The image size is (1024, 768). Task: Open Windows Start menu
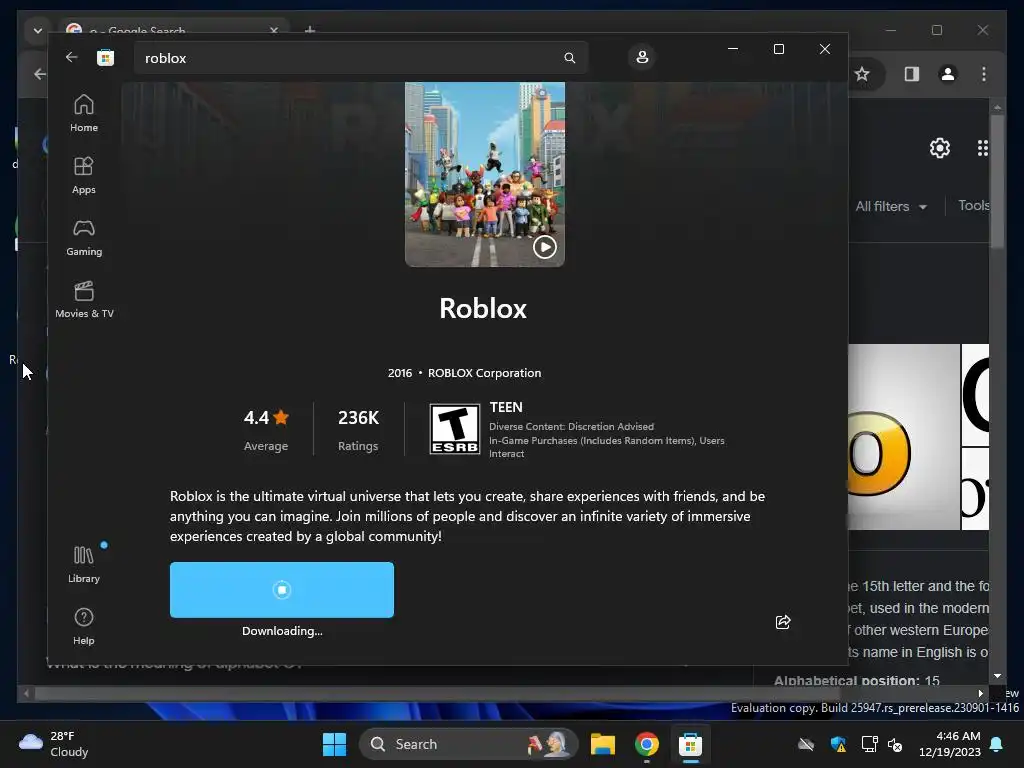pos(334,744)
